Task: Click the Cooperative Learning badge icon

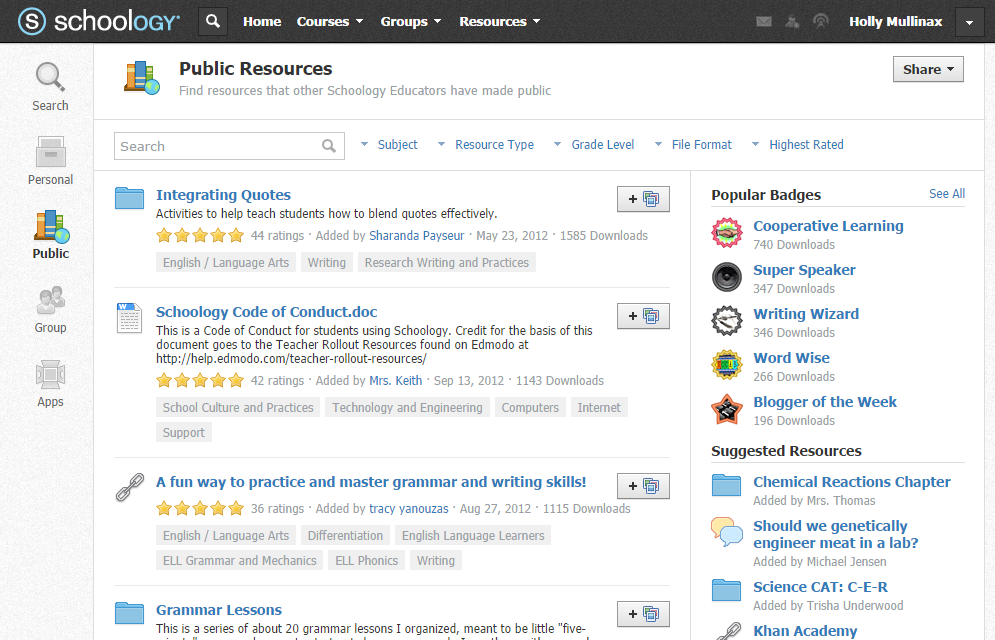Action: [x=727, y=233]
